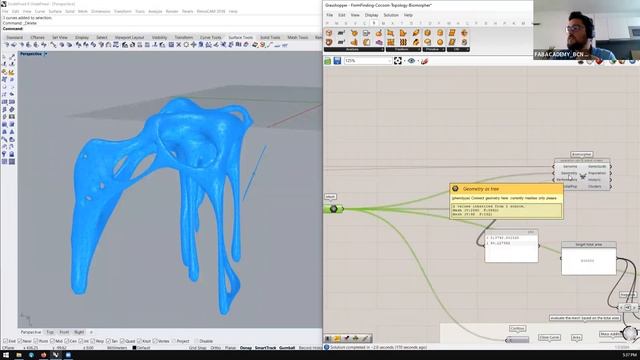Toggle Quad osnap checkbox
This screenshot has height=360, width=640.
pyautogui.click(x=122, y=341)
